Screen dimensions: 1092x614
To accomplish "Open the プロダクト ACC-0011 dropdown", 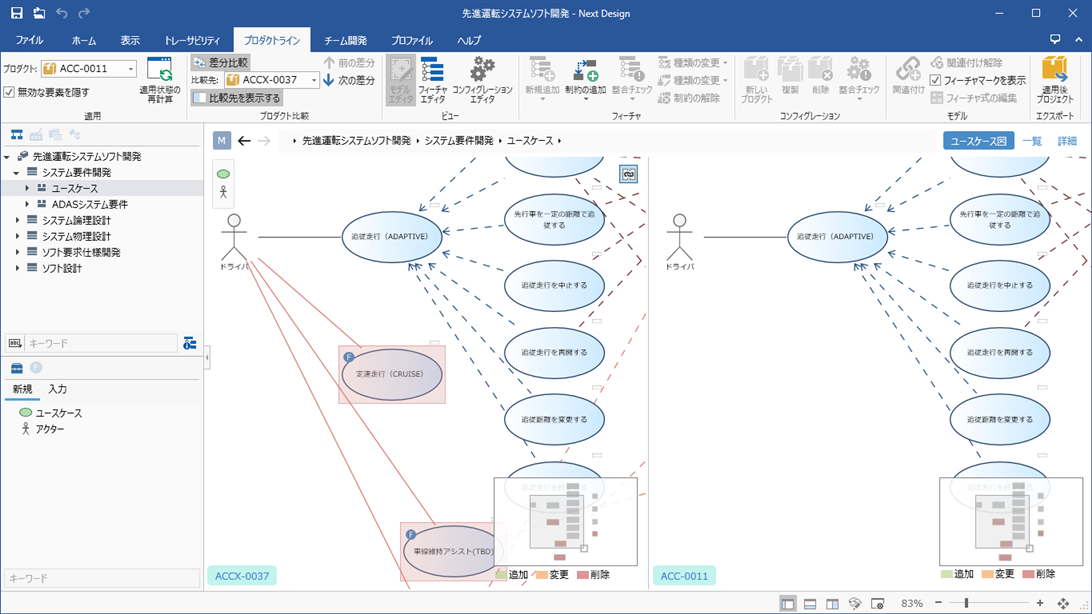I will (x=131, y=69).
